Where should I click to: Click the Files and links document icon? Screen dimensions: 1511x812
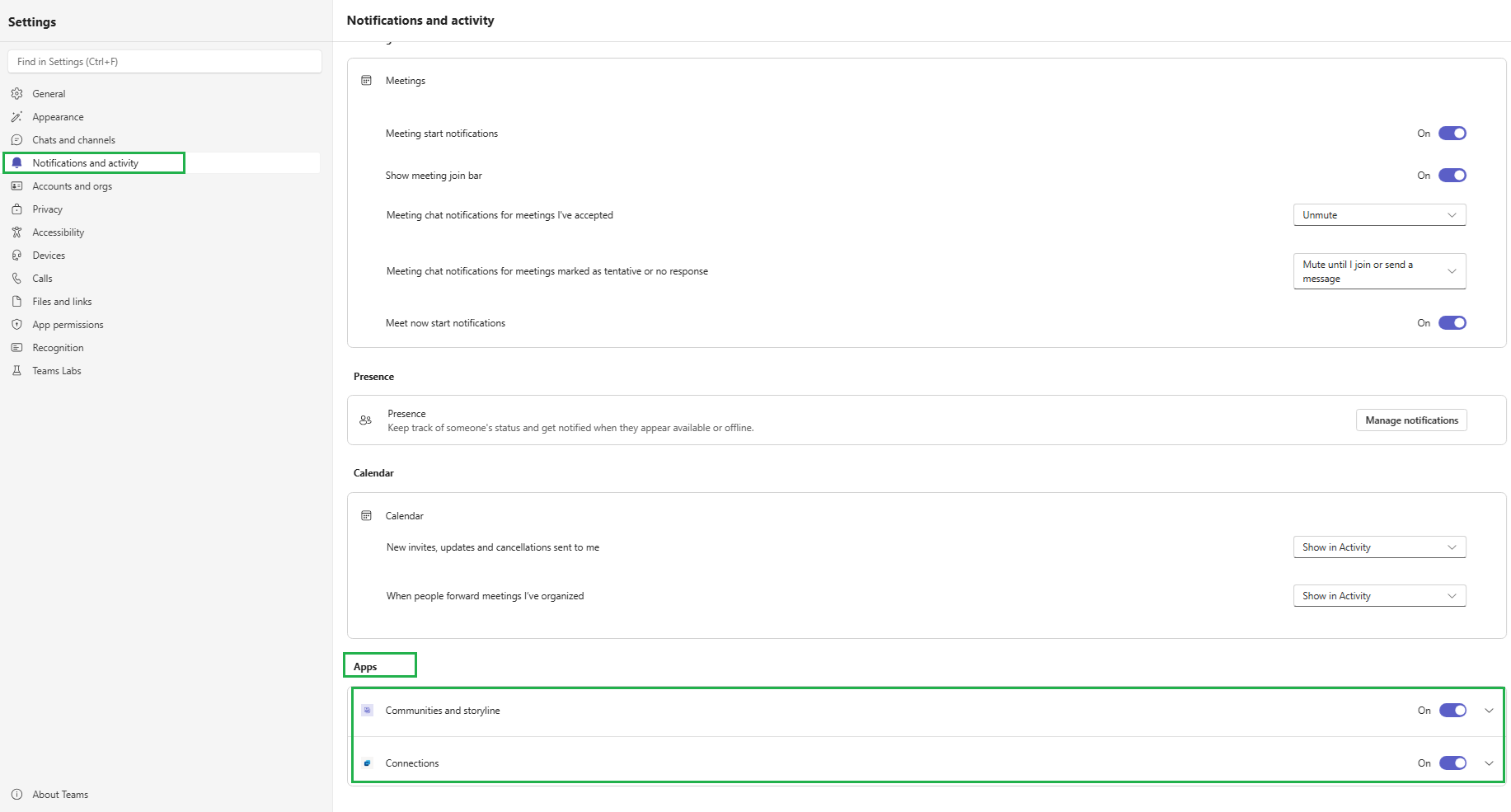[16, 302]
